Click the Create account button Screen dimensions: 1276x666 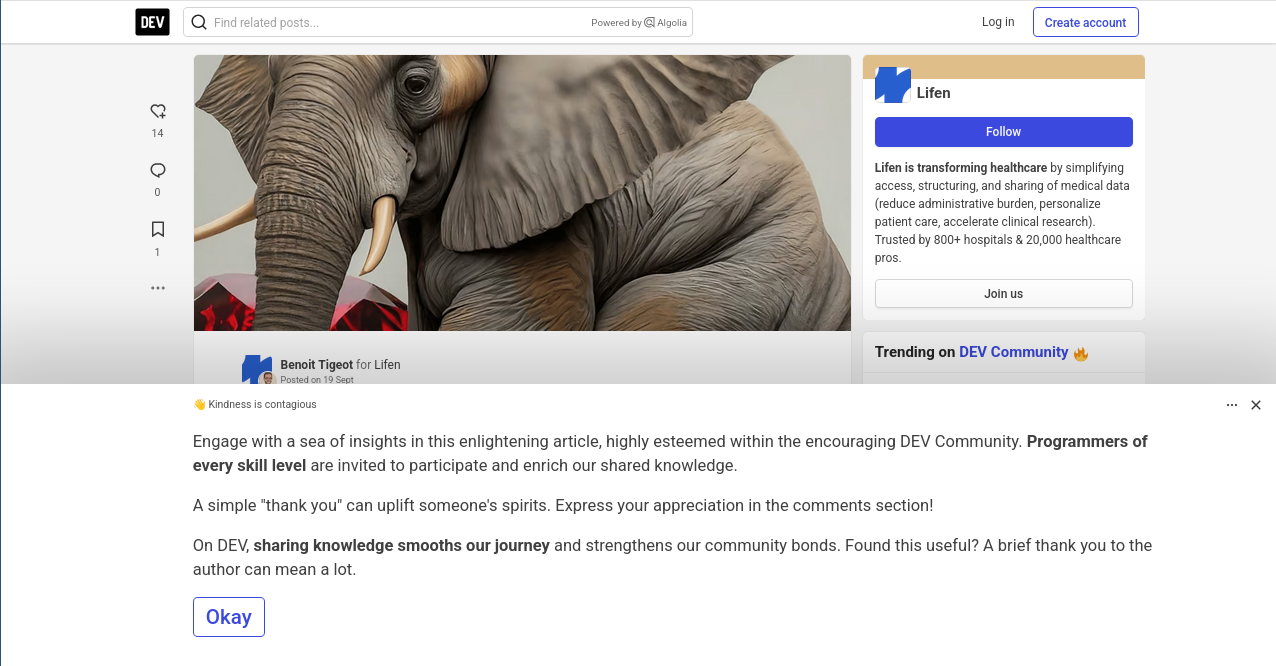click(1085, 22)
